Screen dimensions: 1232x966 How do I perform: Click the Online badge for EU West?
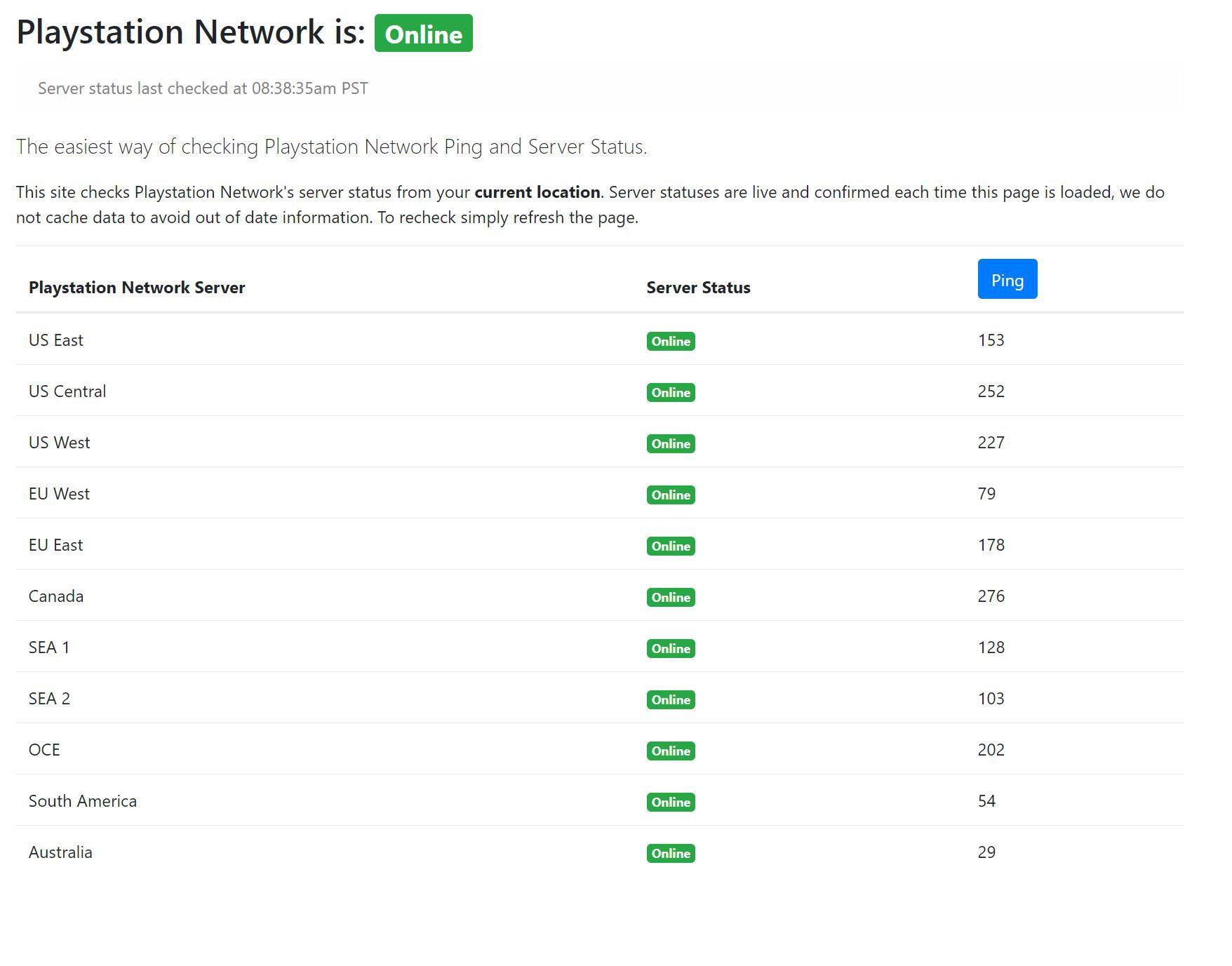[x=671, y=495]
